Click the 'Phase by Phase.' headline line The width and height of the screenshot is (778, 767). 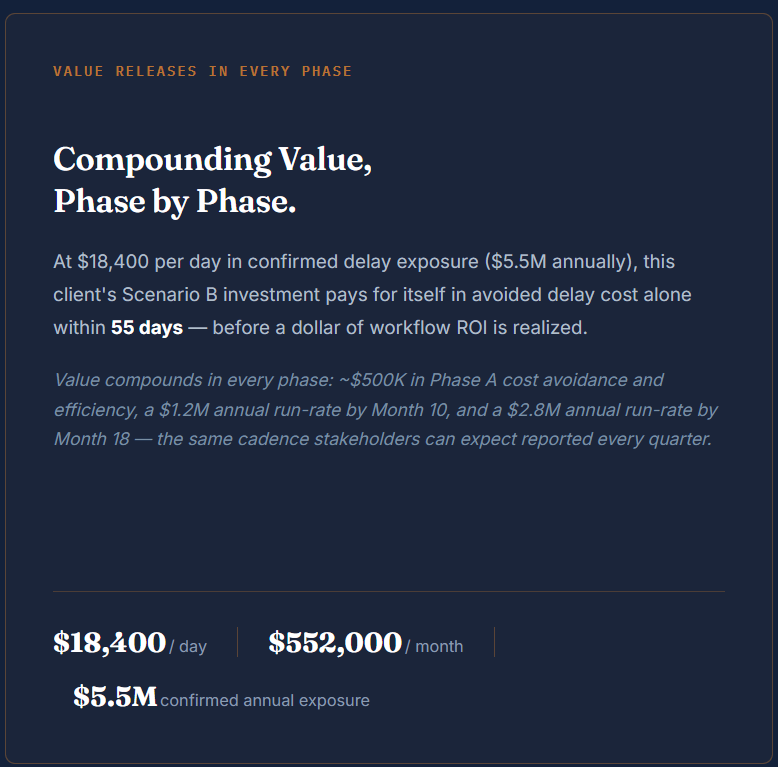(x=175, y=202)
